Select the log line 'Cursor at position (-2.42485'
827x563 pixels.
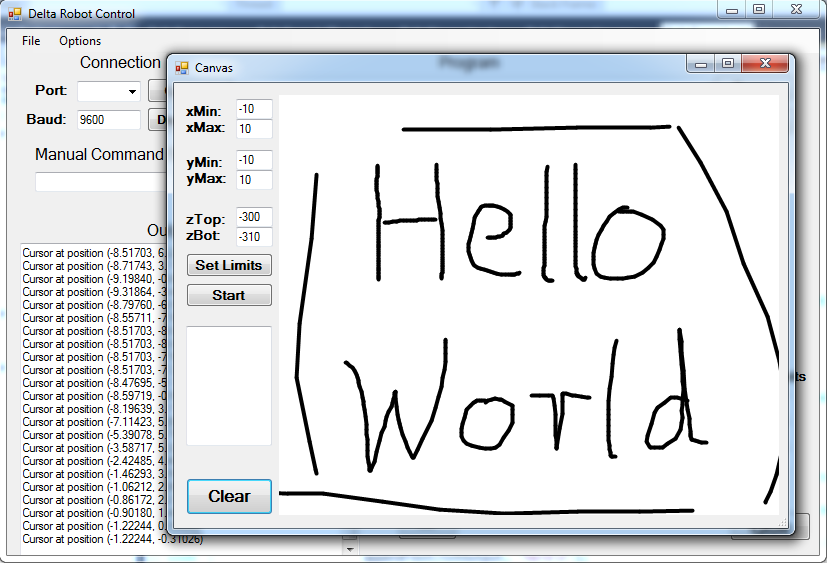[95, 461]
